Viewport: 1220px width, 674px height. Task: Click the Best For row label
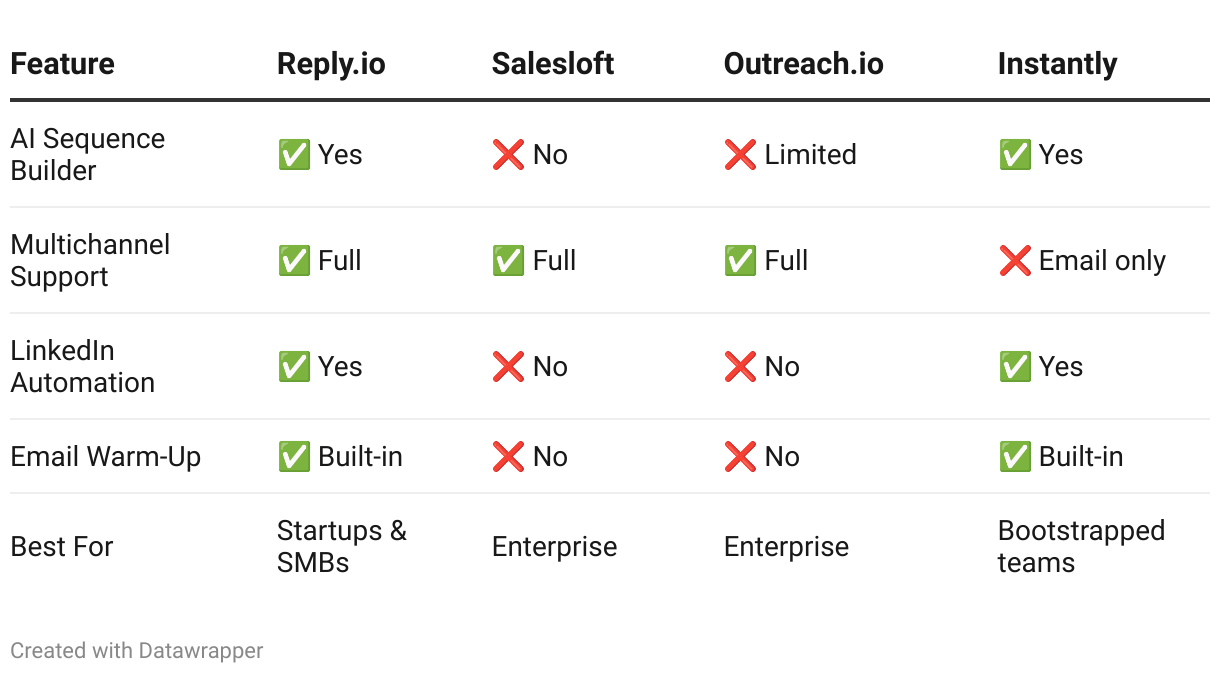click(x=62, y=547)
